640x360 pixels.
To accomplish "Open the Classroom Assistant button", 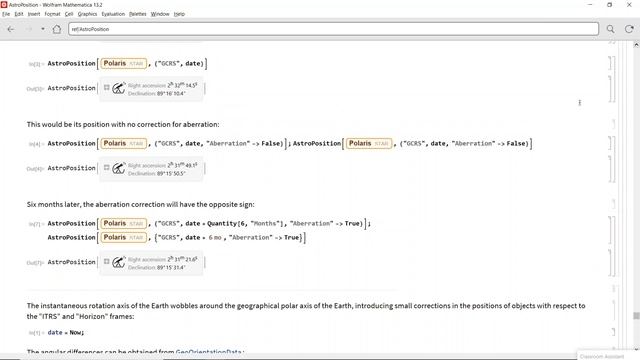I will tap(602, 356).
